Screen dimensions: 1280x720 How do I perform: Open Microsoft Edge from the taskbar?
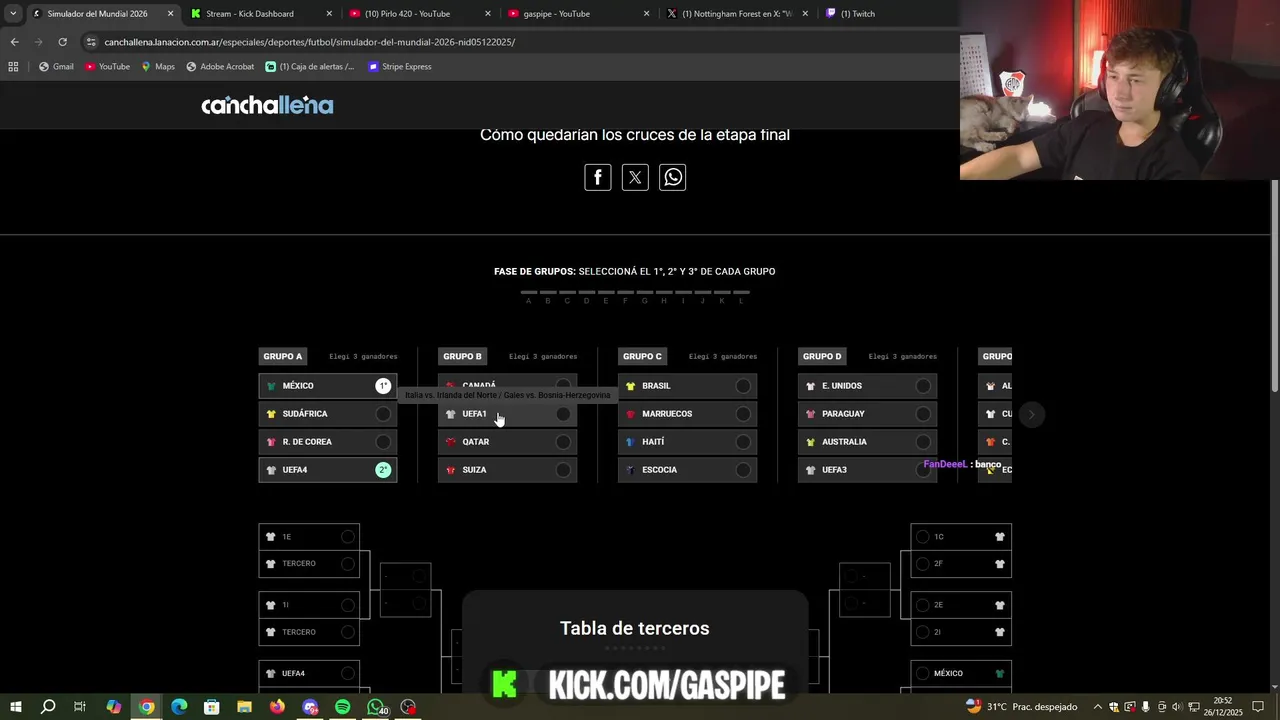coord(179,707)
